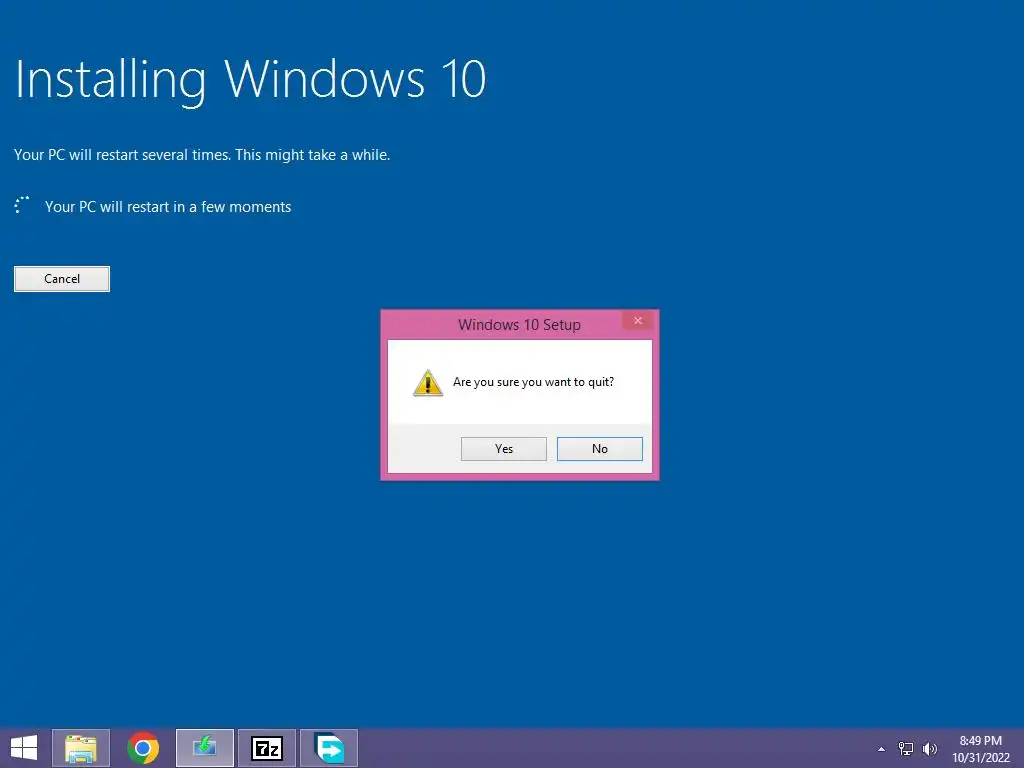1024x768 pixels.
Task: Cancel the Windows 10 installation
Action: 62,279
